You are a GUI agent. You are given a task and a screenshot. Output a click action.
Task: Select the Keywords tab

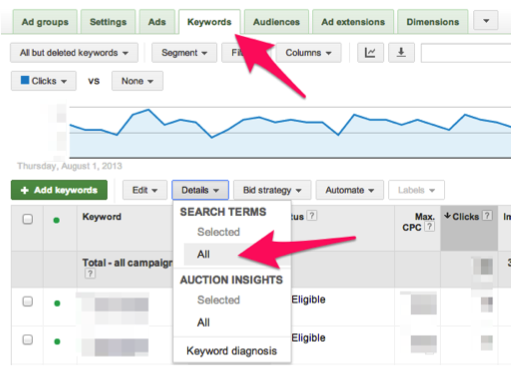(209, 22)
